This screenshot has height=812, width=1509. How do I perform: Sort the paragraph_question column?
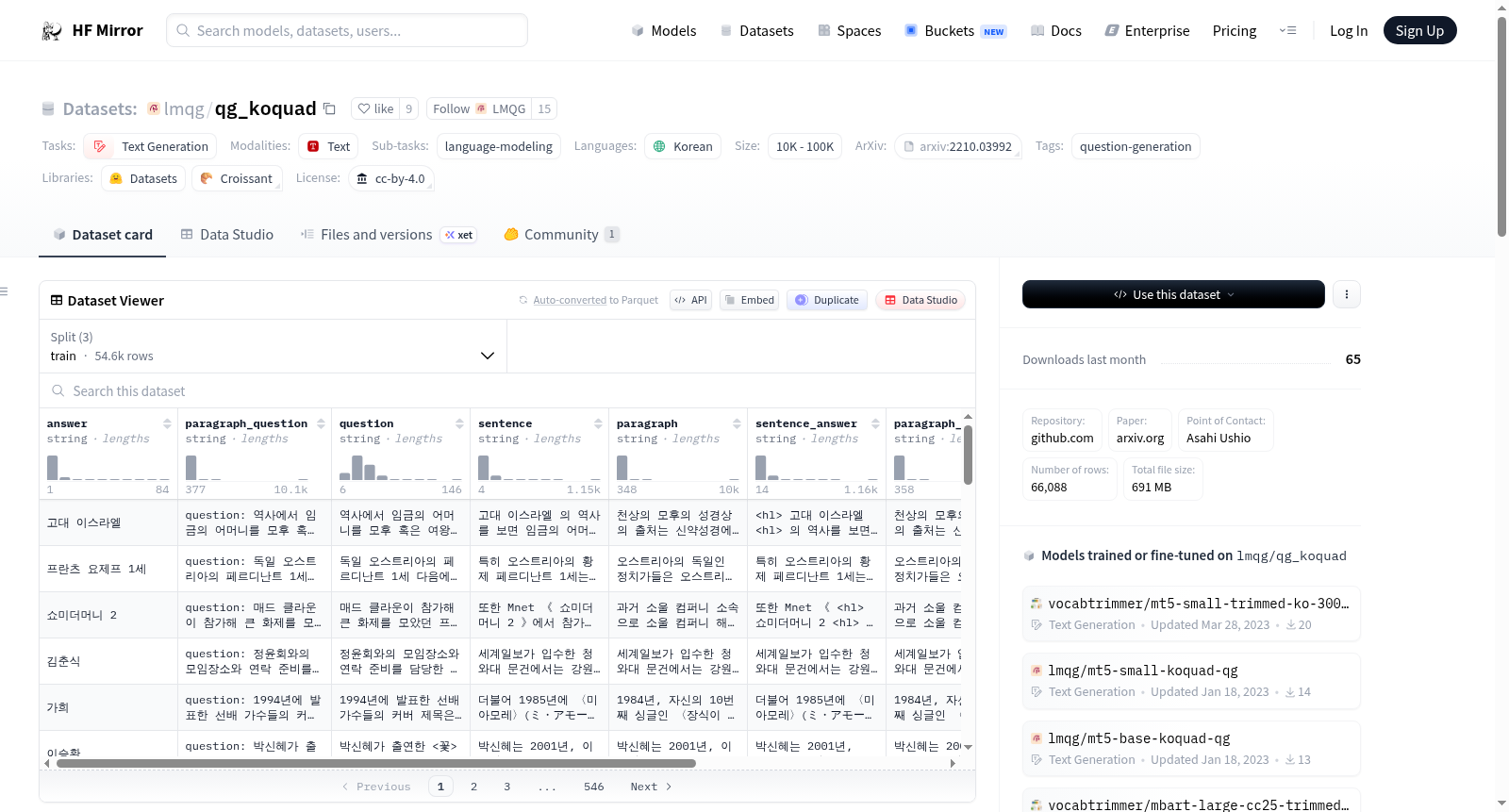pyautogui.click(x=321, y=423)
